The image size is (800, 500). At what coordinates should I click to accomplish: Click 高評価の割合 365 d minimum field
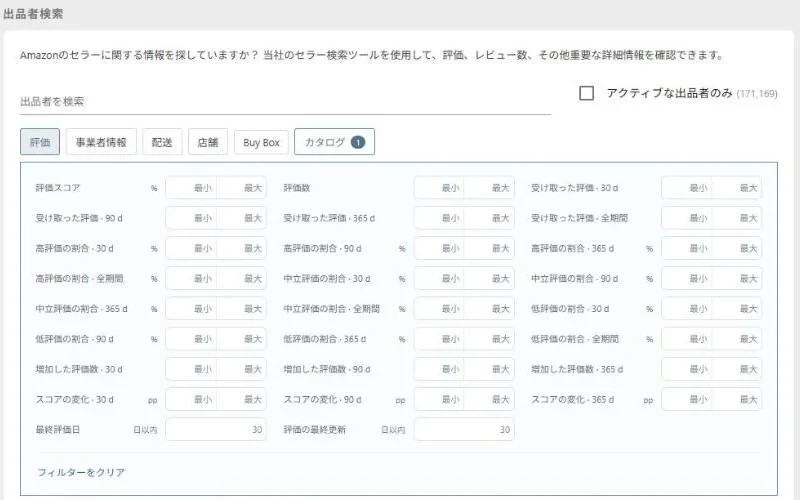(687, 248)
